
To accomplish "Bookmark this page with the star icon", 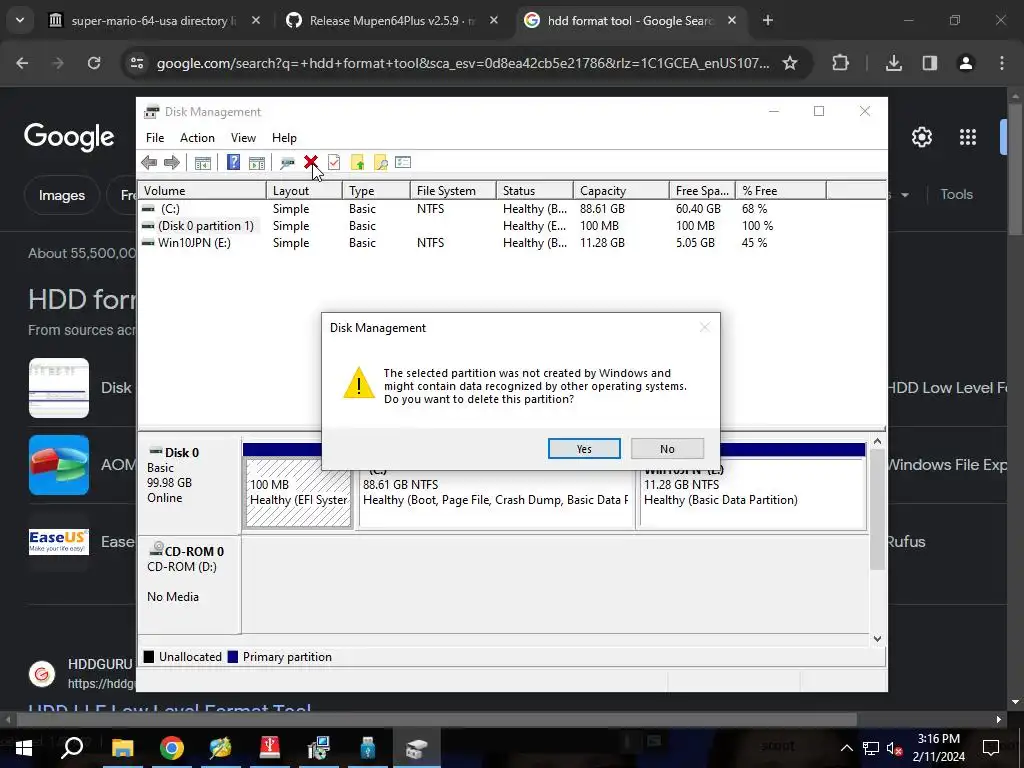I will point(790,63).
